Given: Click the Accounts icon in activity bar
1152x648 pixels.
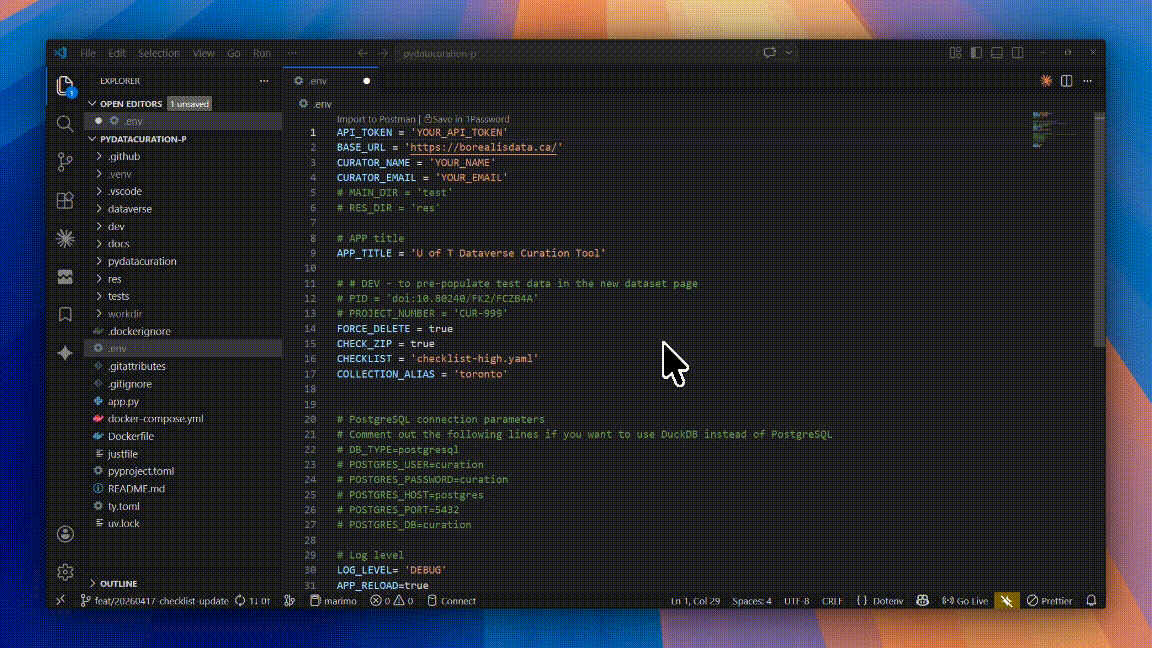Looking at the screenshot, I should click(65, 534).
